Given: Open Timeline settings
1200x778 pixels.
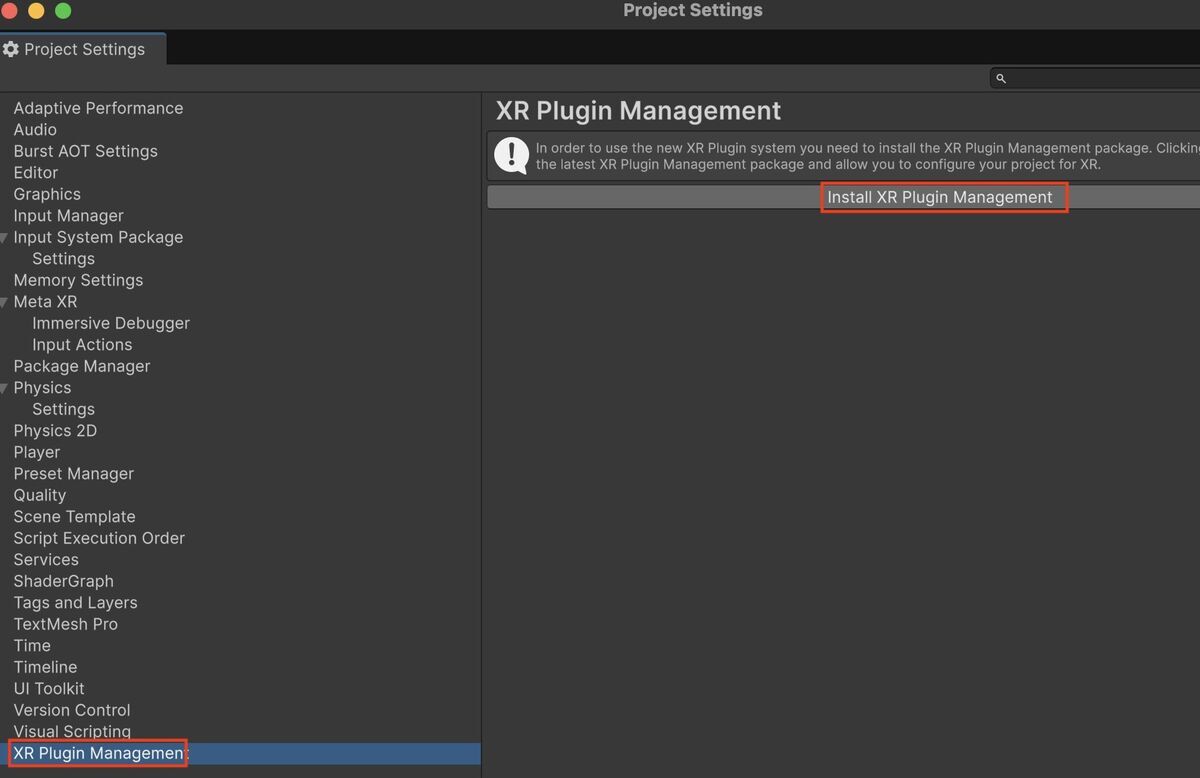Looking at the screenshot, I should [45, 667].
